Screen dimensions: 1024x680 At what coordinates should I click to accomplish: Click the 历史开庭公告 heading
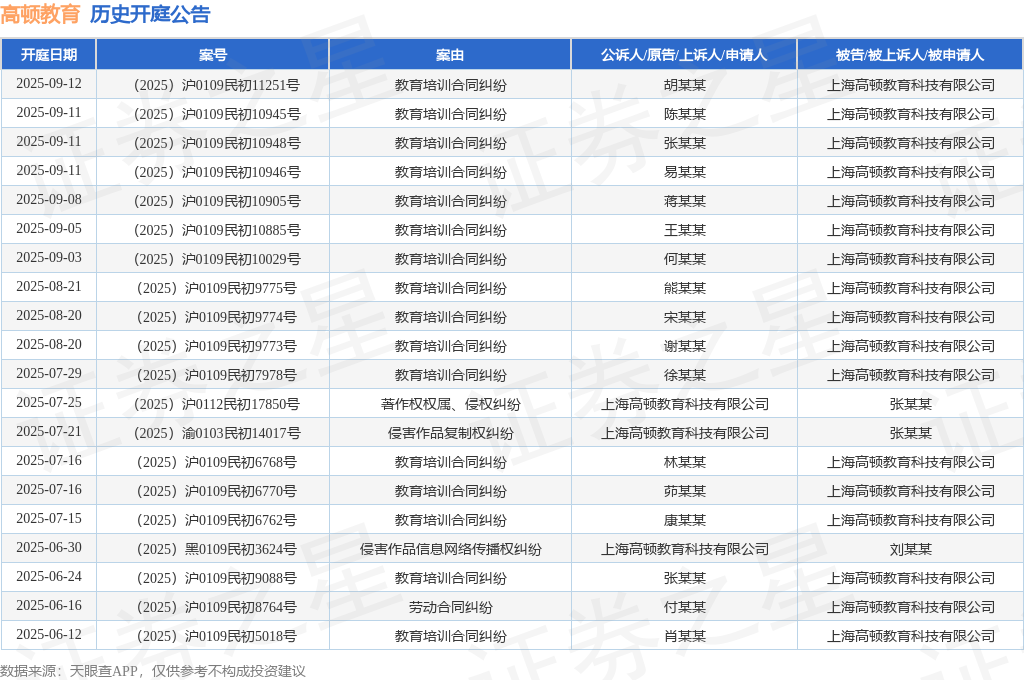tap(150, 14)
